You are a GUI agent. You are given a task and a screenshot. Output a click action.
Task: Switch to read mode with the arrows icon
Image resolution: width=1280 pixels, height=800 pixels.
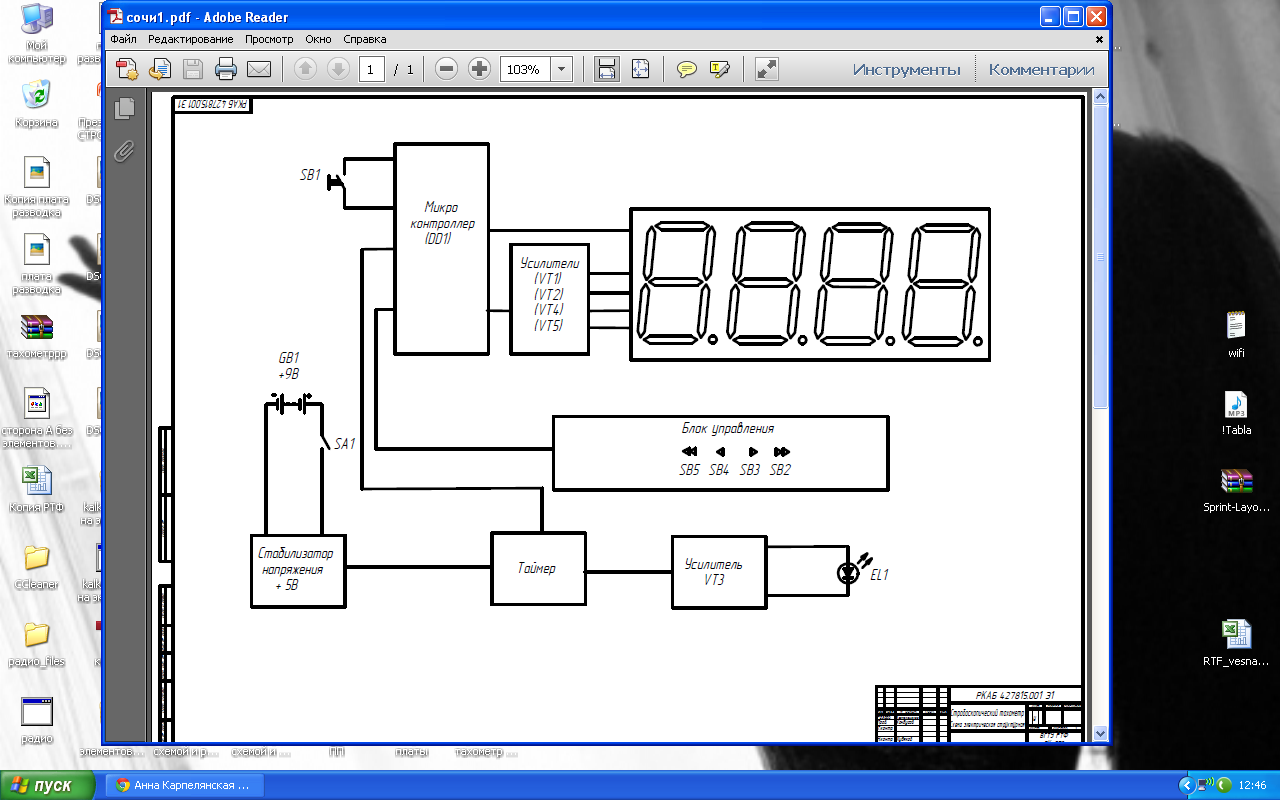tap(767, 69)
